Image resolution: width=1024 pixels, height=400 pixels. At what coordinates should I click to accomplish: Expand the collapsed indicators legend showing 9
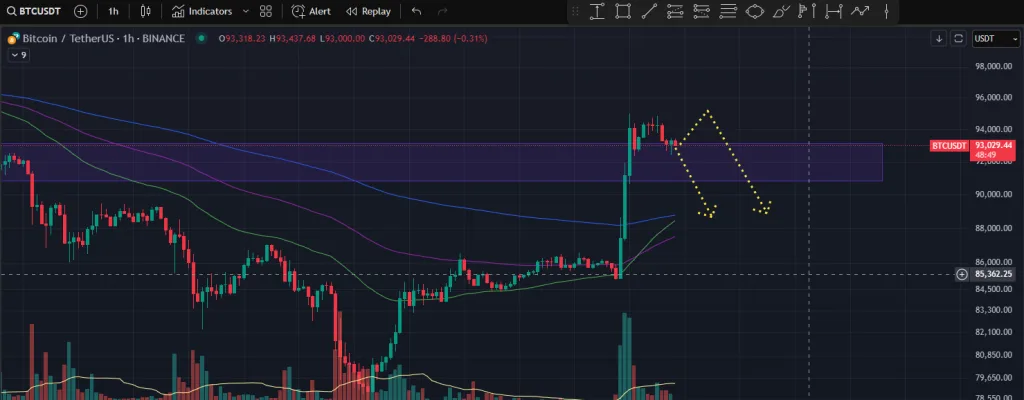pos(18,55)
